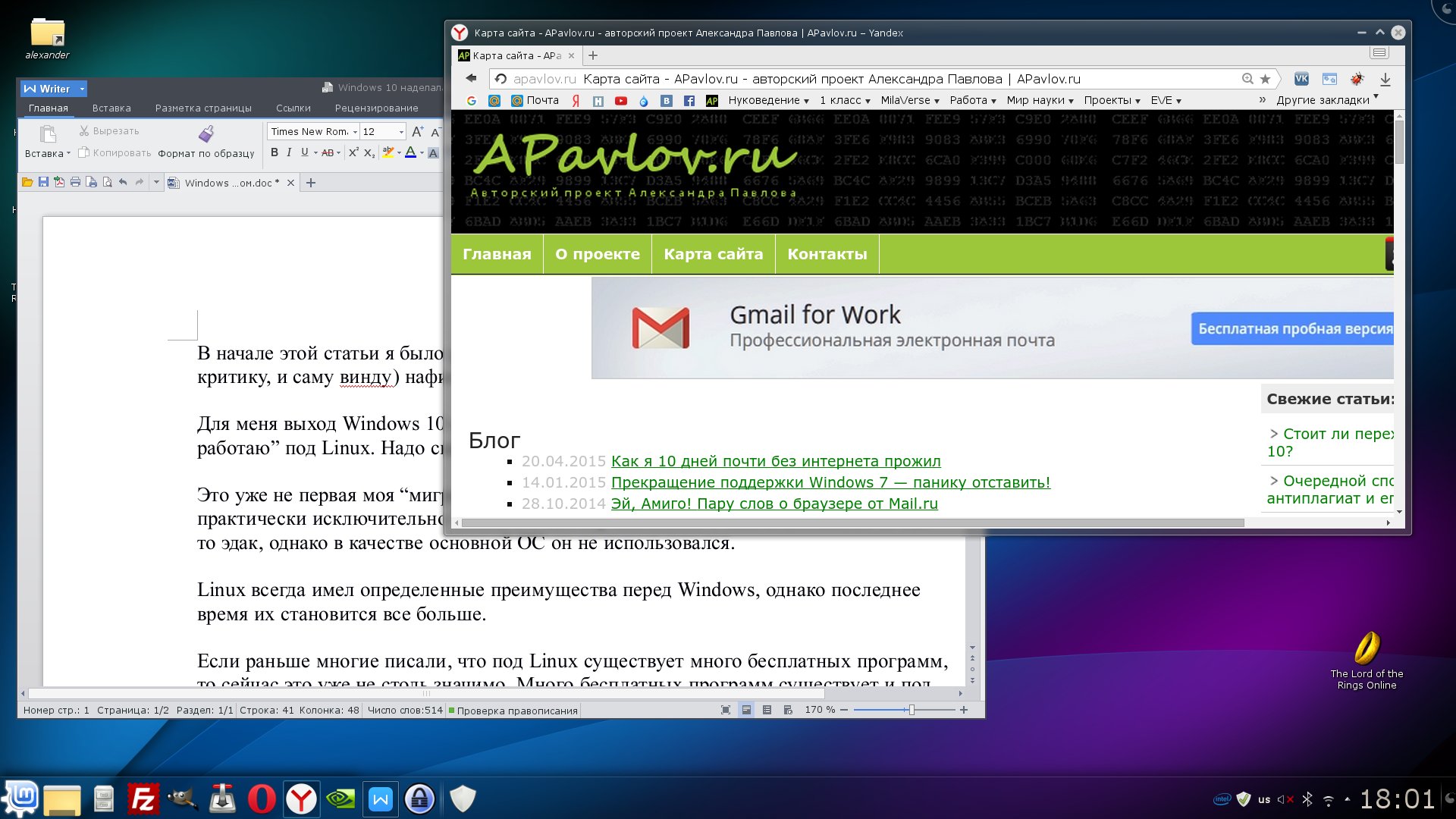This screenshot has width=1456, height=819.
Task: Launch FileZilla from the taskbar
Action: [x=144, y=799]
